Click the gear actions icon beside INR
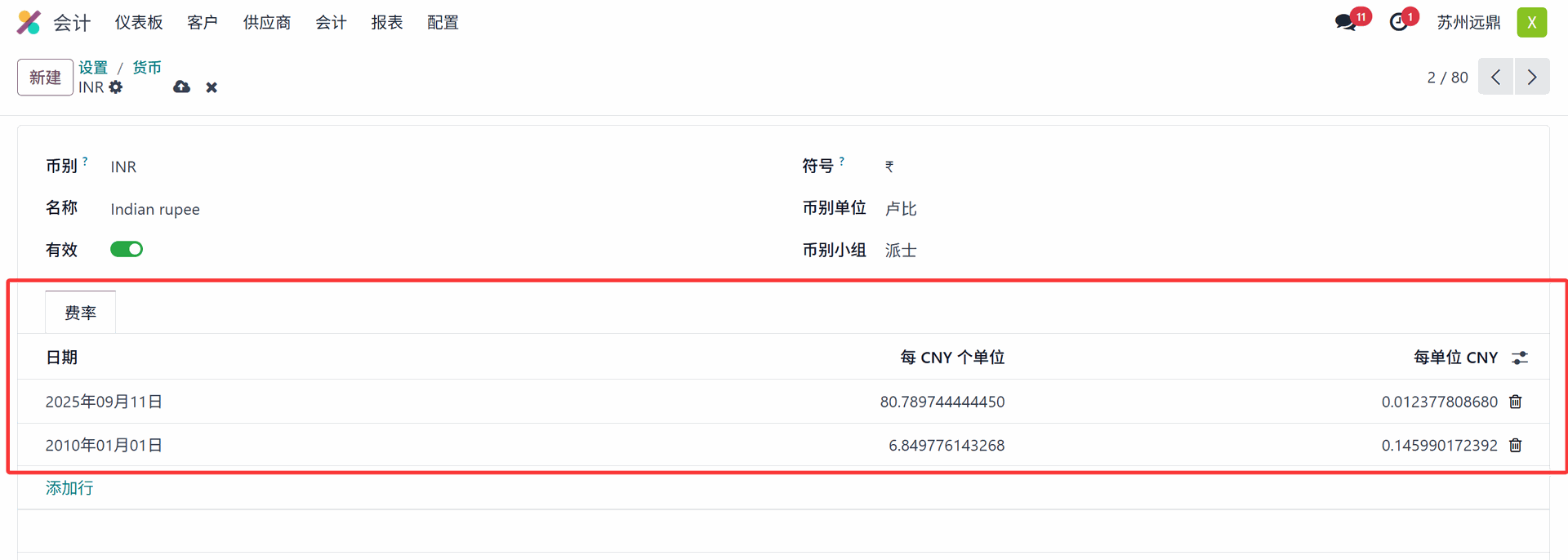Screen dimensions: 1568x560 coord(116,87)
